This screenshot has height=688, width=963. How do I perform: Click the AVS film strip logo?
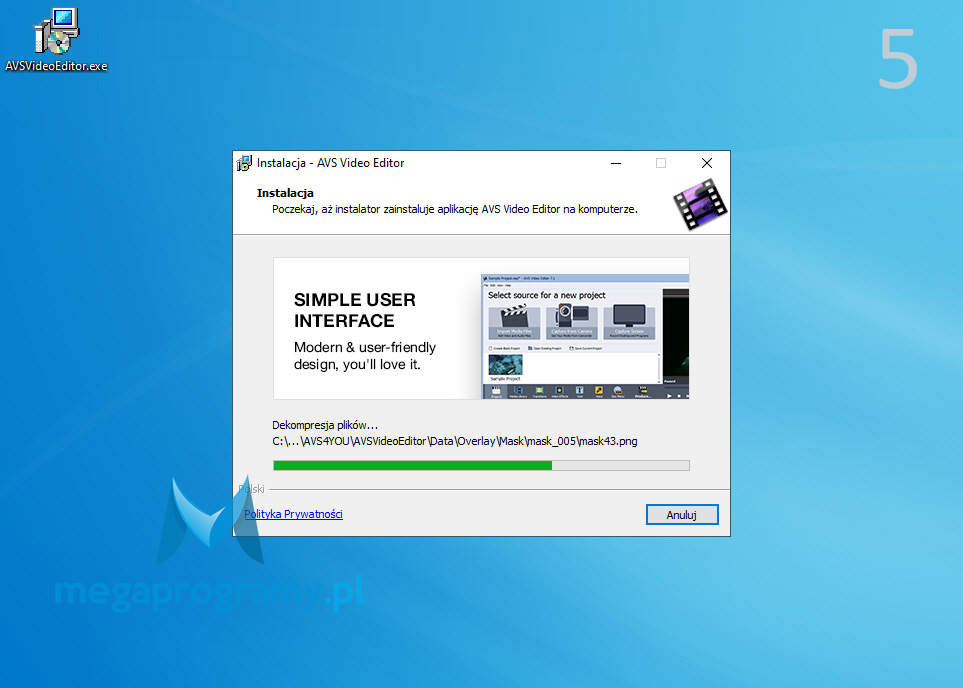coord(700,204)
